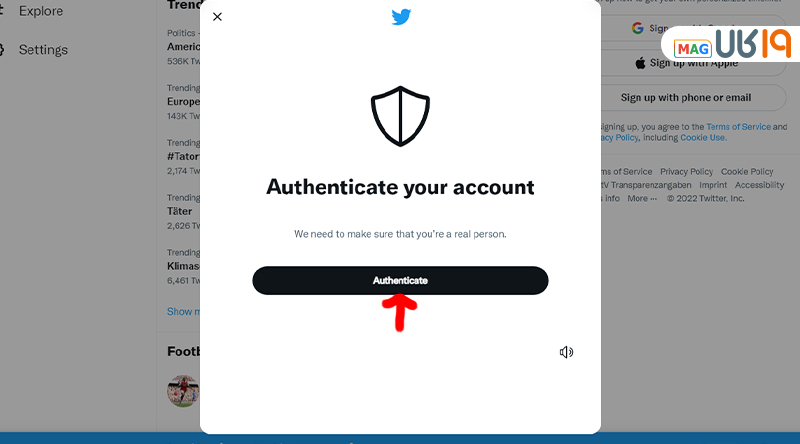Click the Twitter bird logo
800x444 pixels.
(401, 17)
